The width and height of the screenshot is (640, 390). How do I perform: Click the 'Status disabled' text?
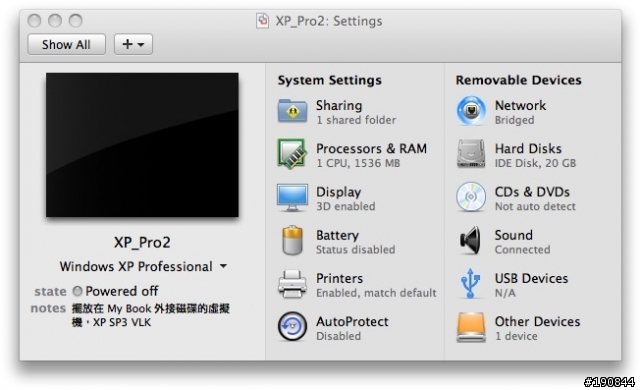click(x=356, y=250)
